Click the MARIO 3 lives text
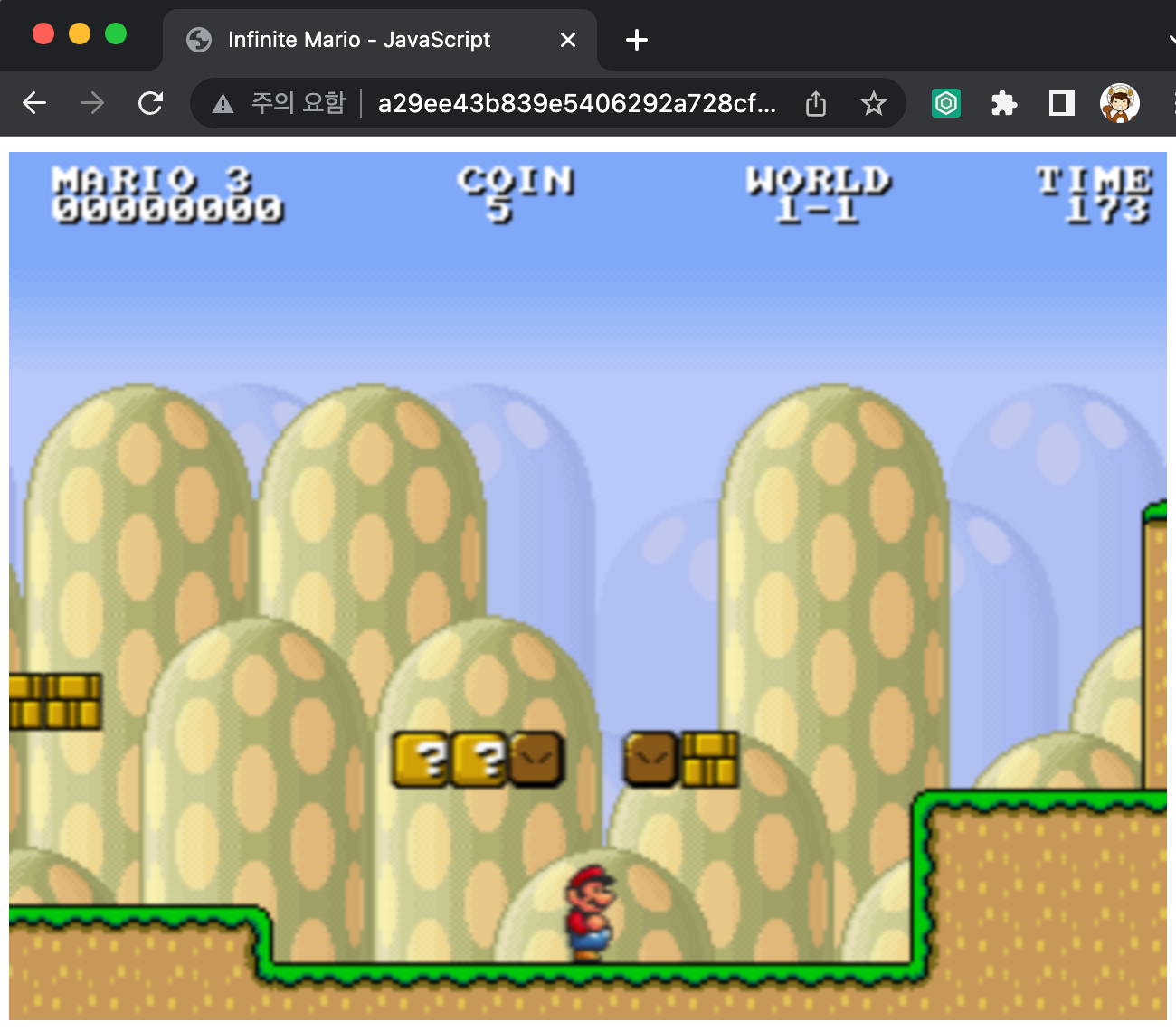The width and height of the screenshot is (1176, 1031). [x=152, y=180]
